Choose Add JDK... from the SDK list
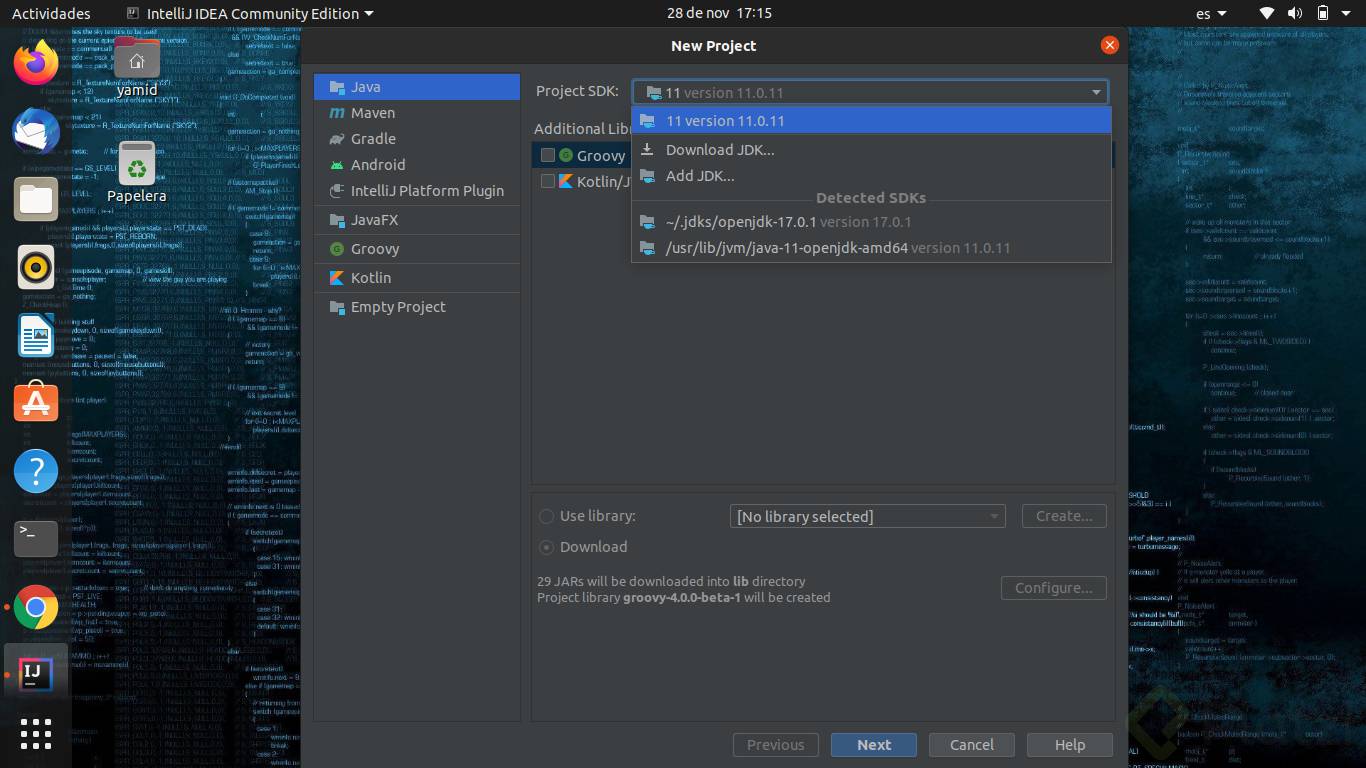Image resolution: width=1366 pixels, height=768 pixels. tap(700, 176)
